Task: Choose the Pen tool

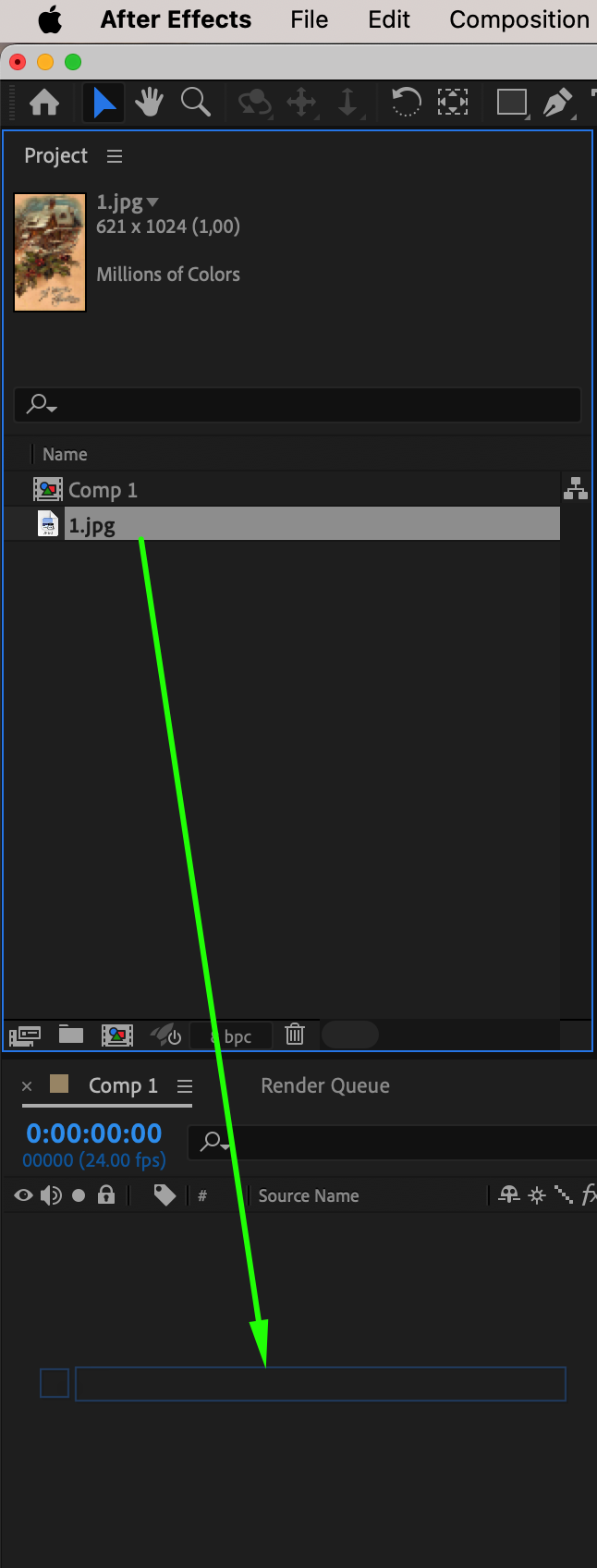Action: pos(557,102)
